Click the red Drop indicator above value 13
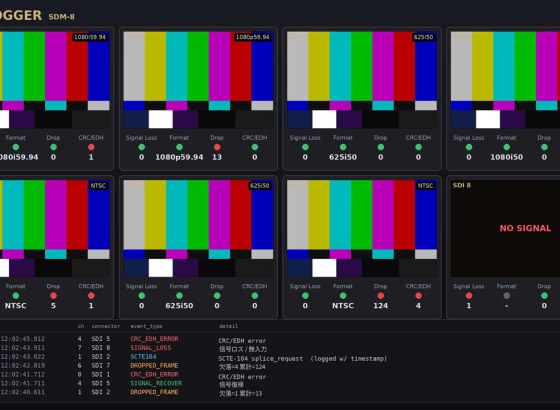 [x=217, y=147]
